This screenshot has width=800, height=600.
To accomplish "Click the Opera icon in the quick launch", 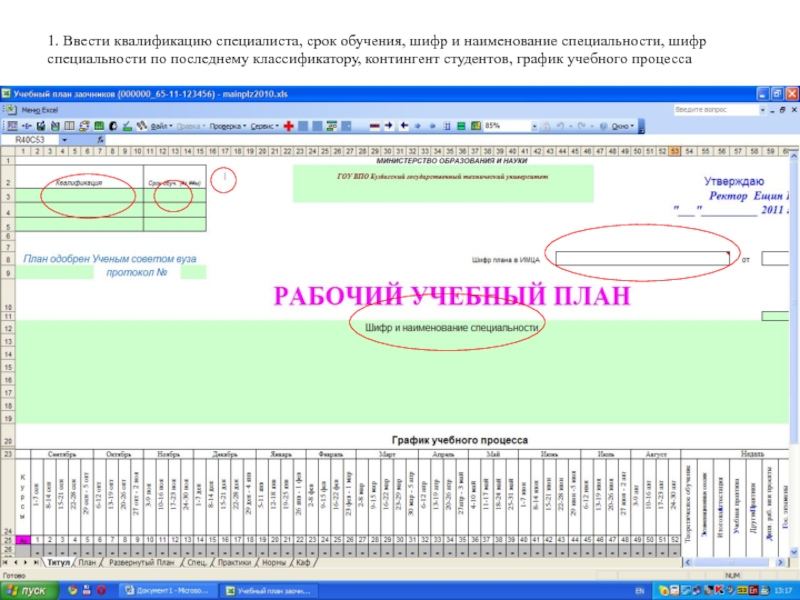I will tap(102, 590).
